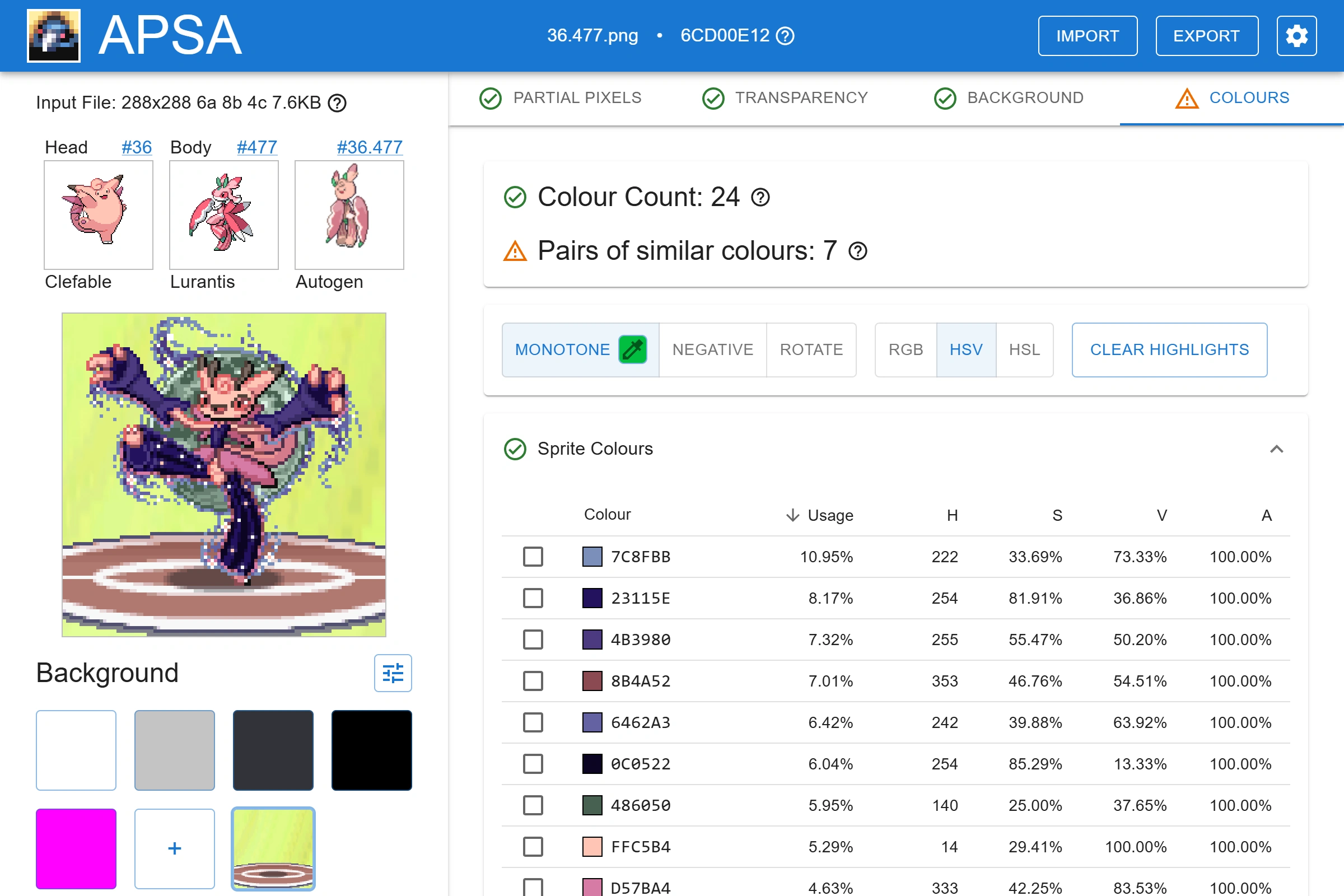Screen dimensions: 1344x896
Task: Open the #477 Lurantis body link
Action: coord(256,147)
